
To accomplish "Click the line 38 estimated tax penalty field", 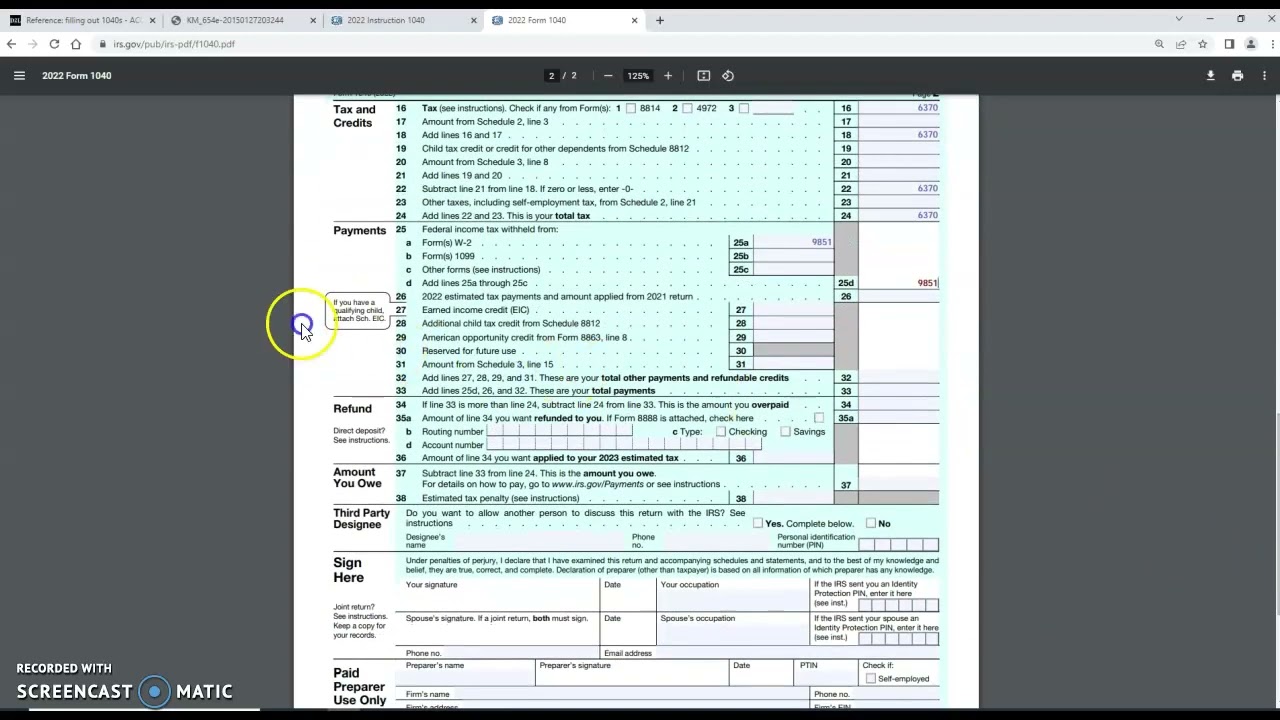I will click(x=793, y=498).
